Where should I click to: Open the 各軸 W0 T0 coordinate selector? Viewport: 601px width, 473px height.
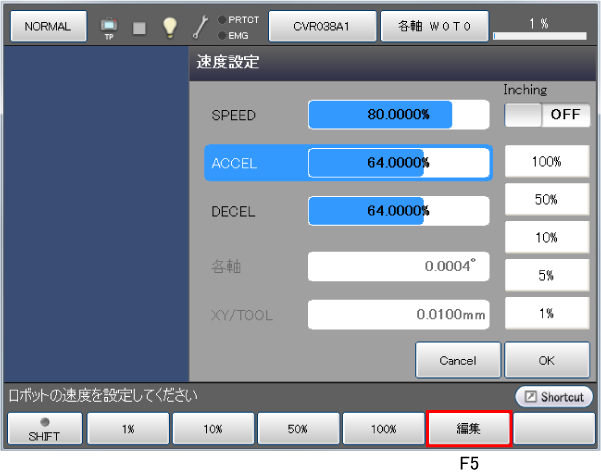pyautogui.click(x=434, y=27)
